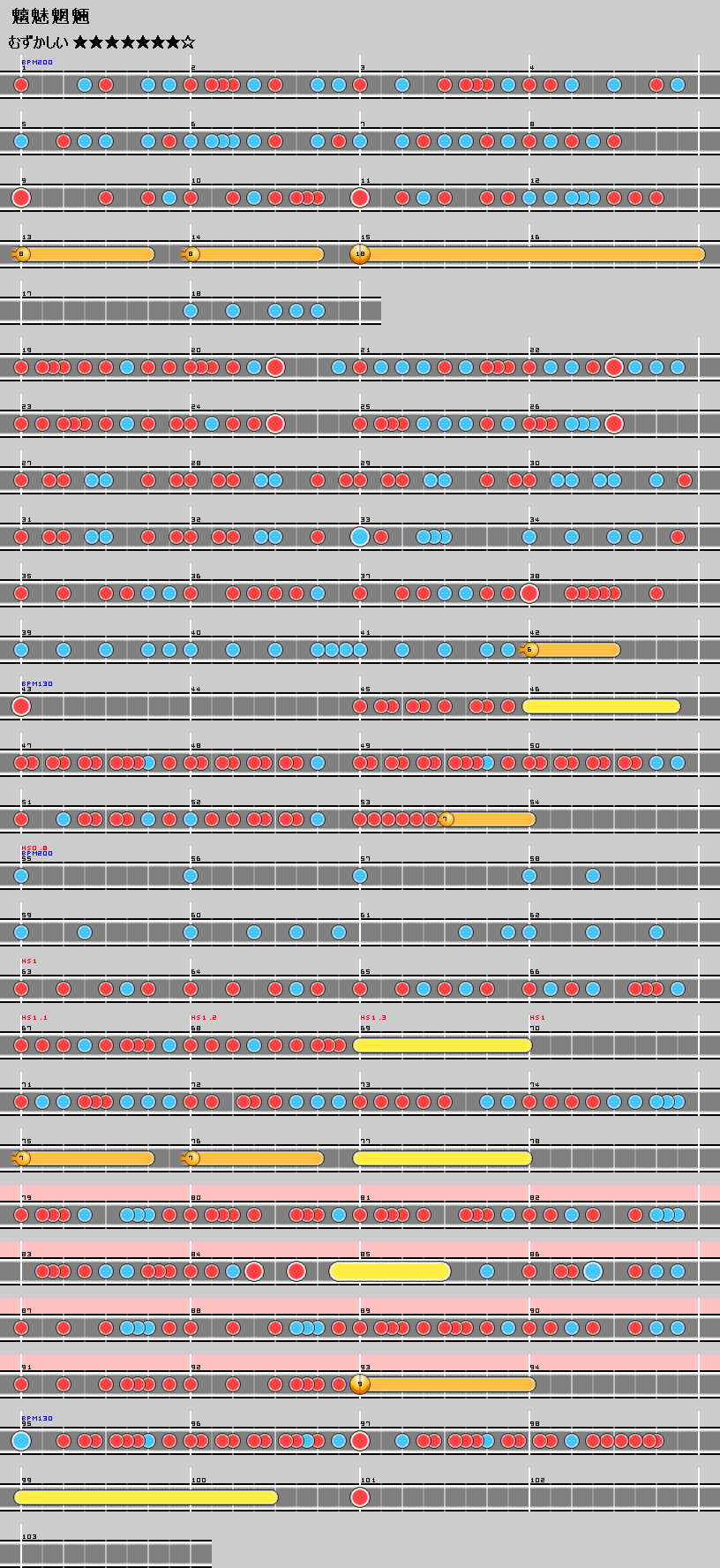Click the big red note at measure 11
This screenshot has height=1568, width=720.
tap(359, 198)
